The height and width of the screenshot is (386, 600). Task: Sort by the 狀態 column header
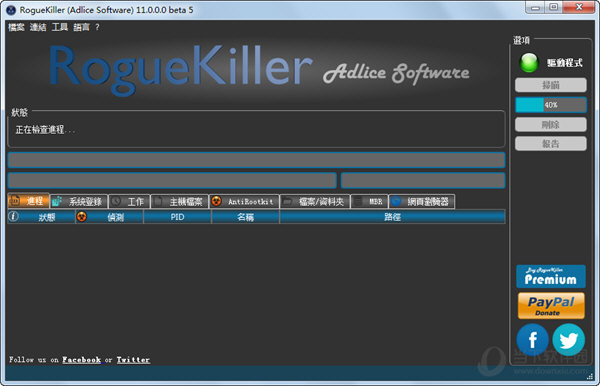click(41, 217)
